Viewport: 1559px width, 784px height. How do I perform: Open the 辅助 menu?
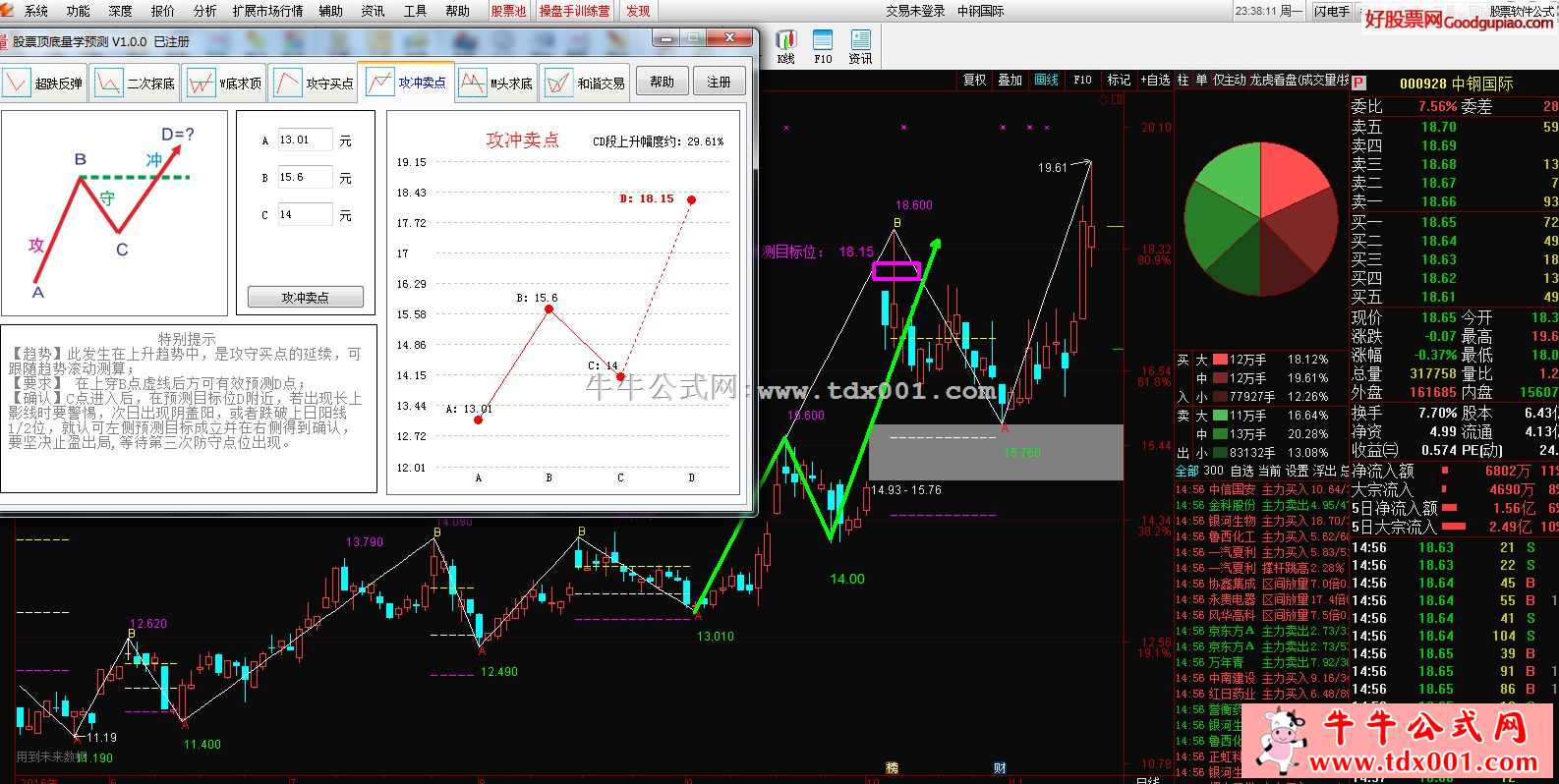click(330, 11)
